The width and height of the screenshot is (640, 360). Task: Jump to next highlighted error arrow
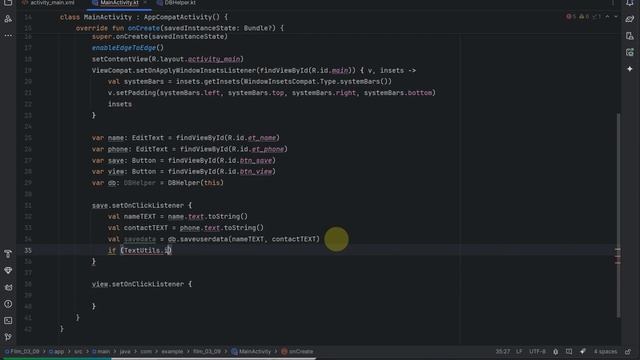click(616, 17)
